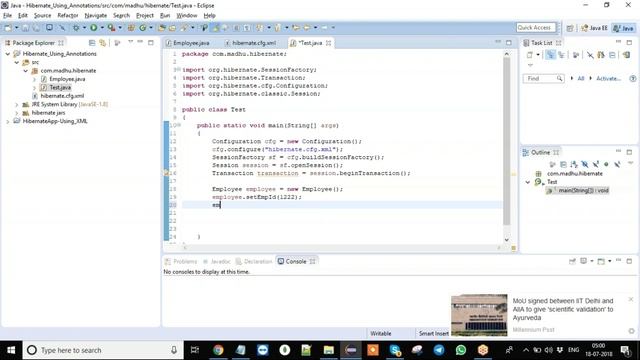Open Telegram from the taskbar
This screenshot has height=360, width=640.
tap(439, 350)
